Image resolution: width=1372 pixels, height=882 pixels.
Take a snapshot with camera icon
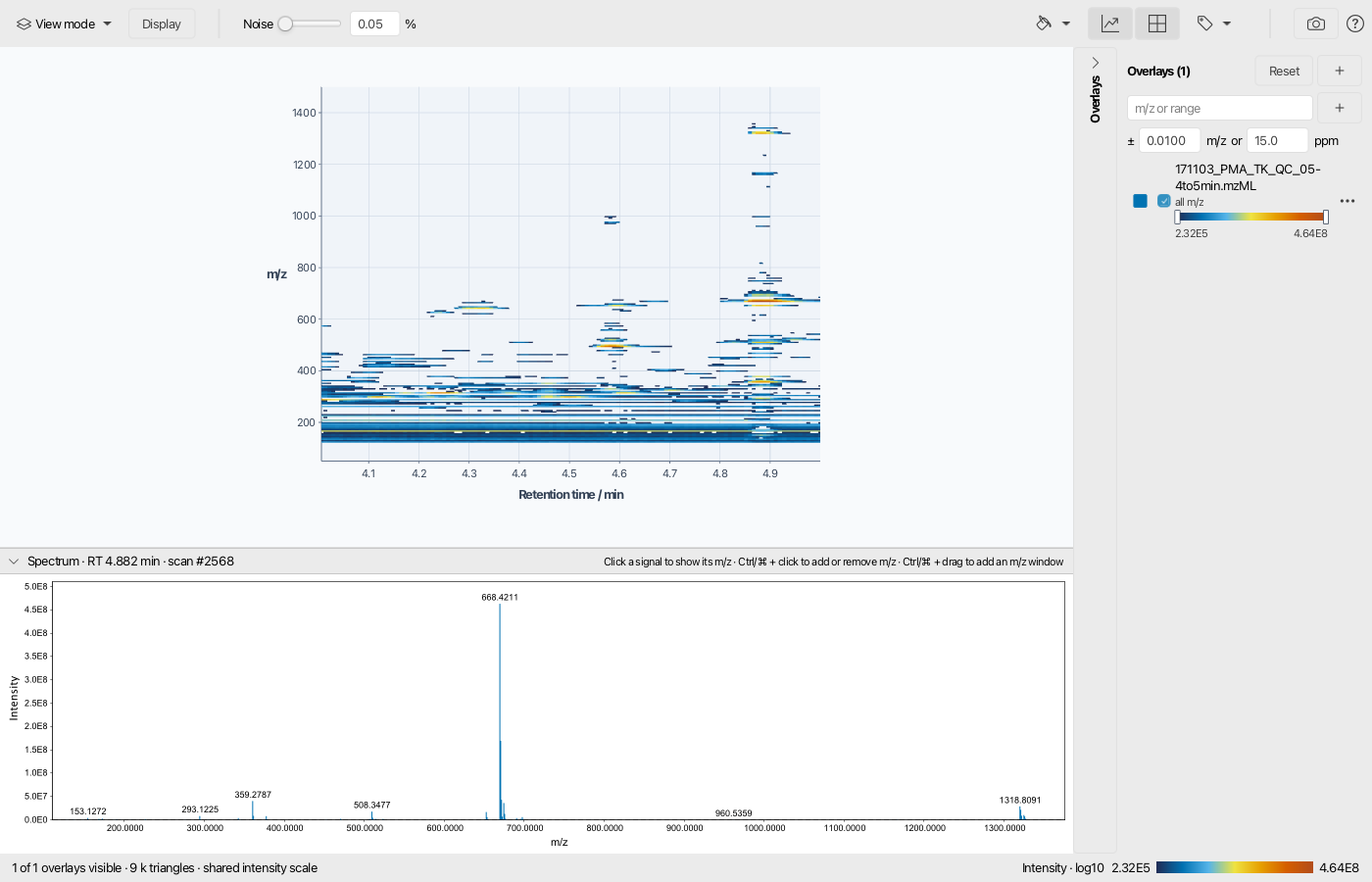tap(1316, 24)
